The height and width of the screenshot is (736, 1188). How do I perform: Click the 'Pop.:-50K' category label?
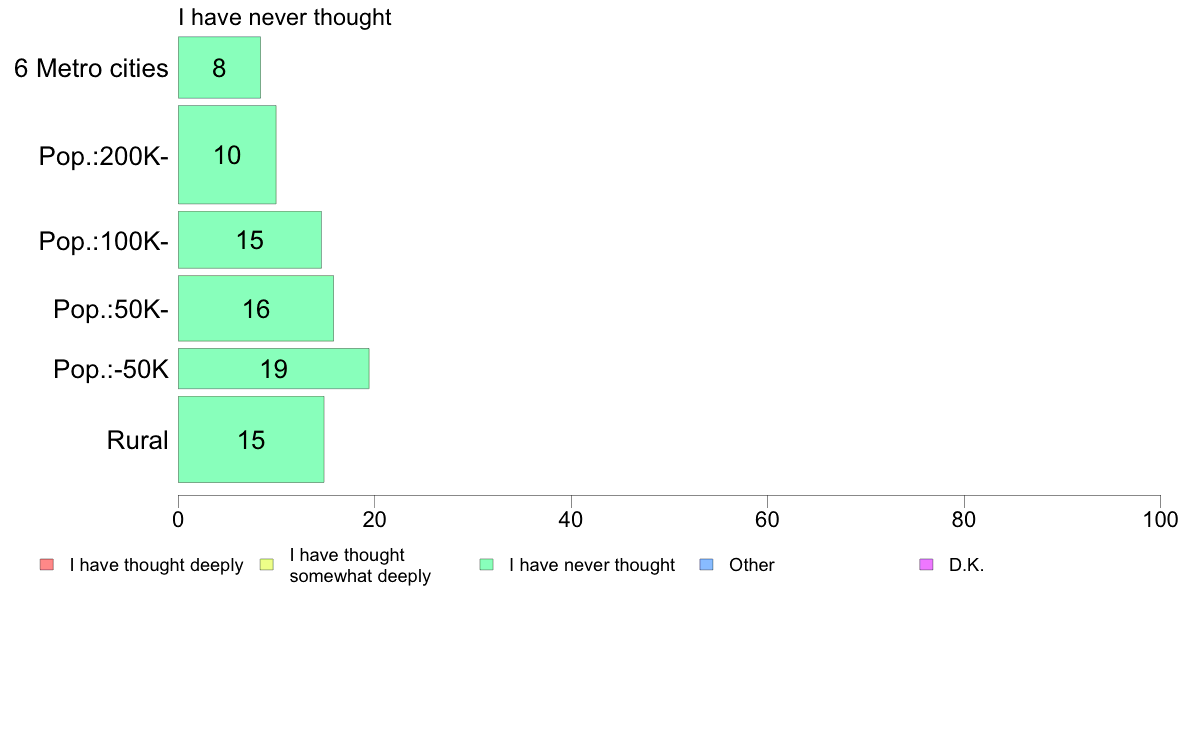[x=111, y=369]
